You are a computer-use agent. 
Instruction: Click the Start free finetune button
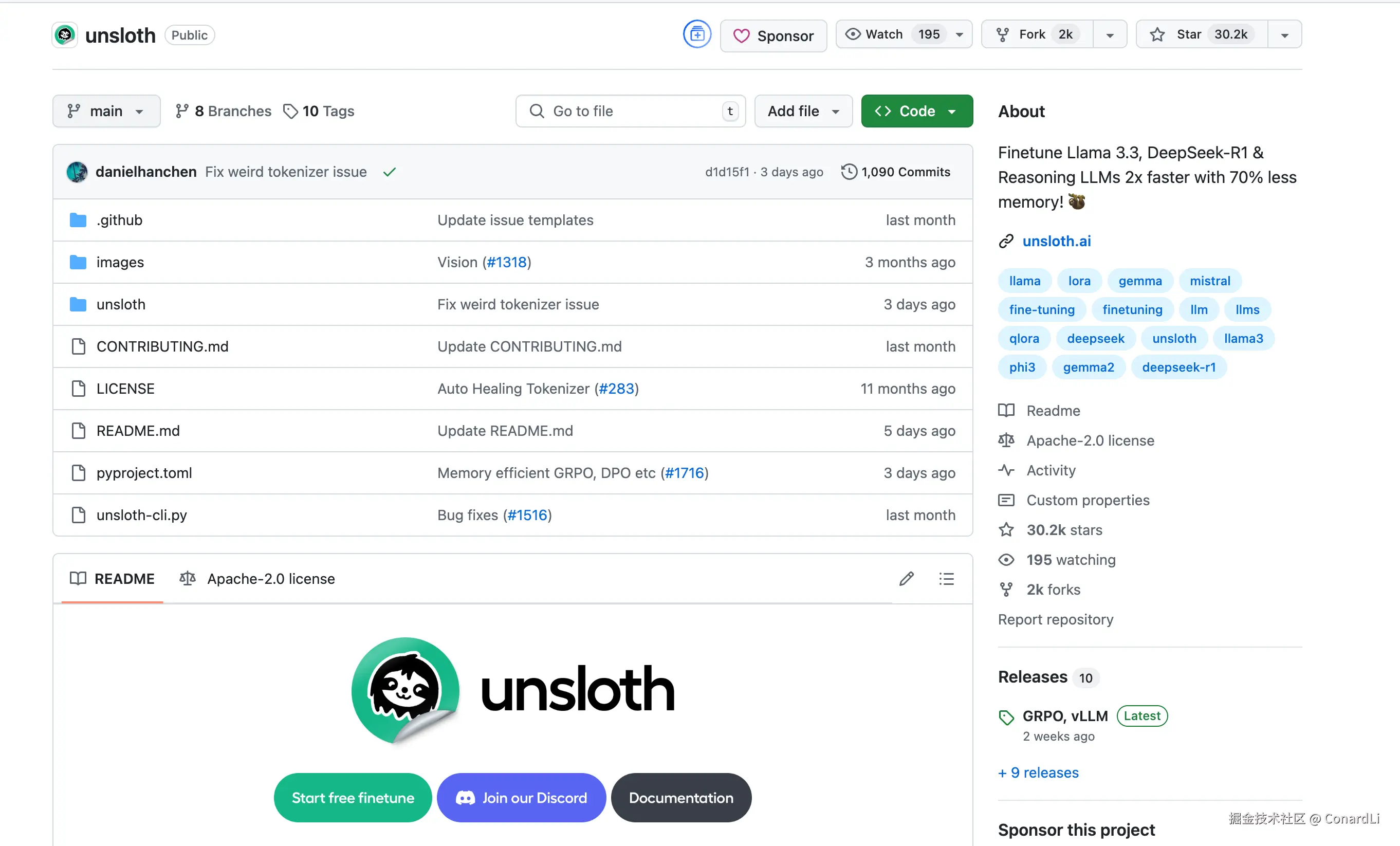(353, 797)
